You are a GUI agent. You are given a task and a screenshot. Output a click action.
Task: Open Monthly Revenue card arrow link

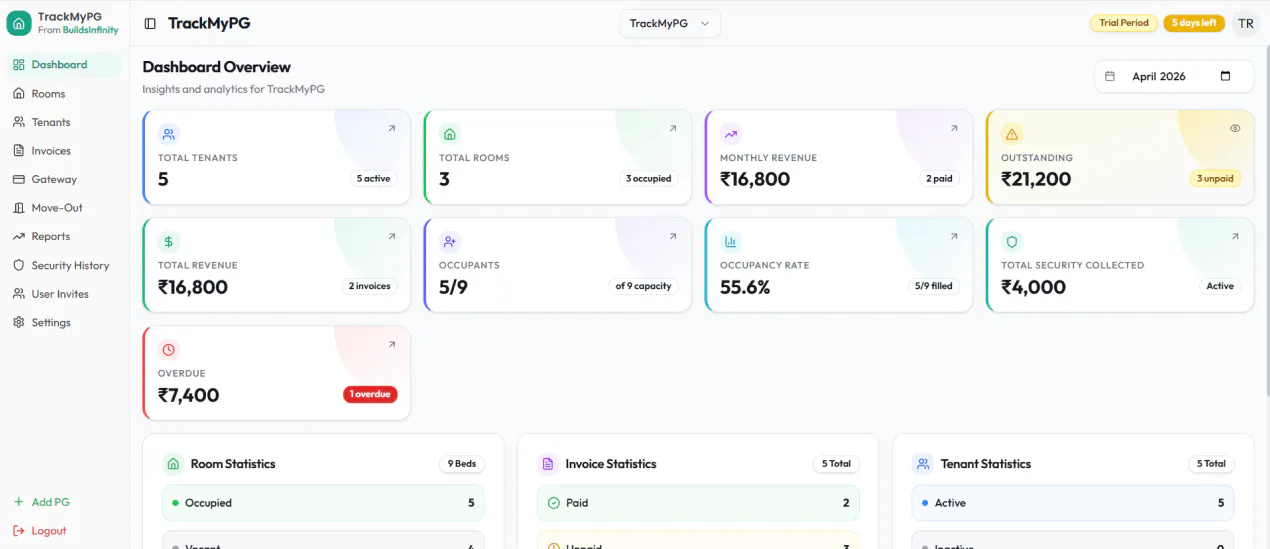coord(953,128)
